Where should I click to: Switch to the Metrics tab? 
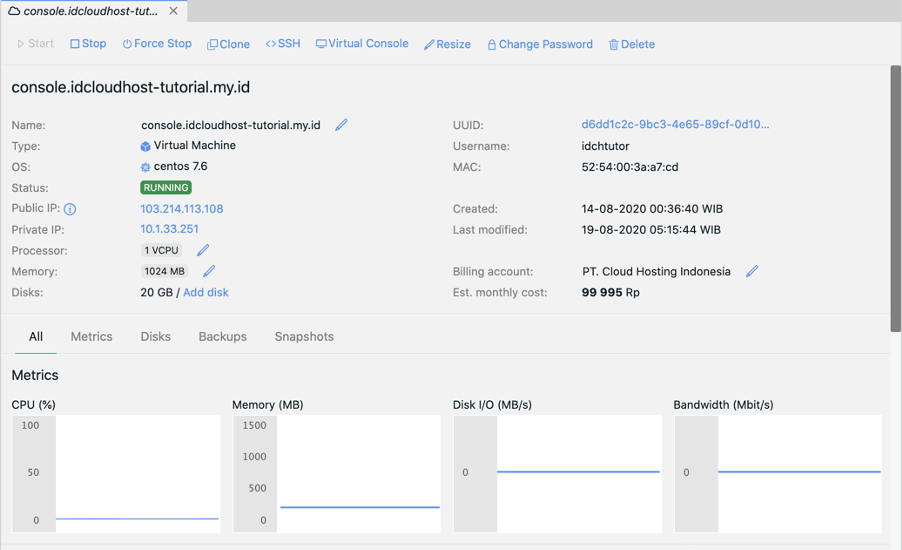(x=91, y=337)
